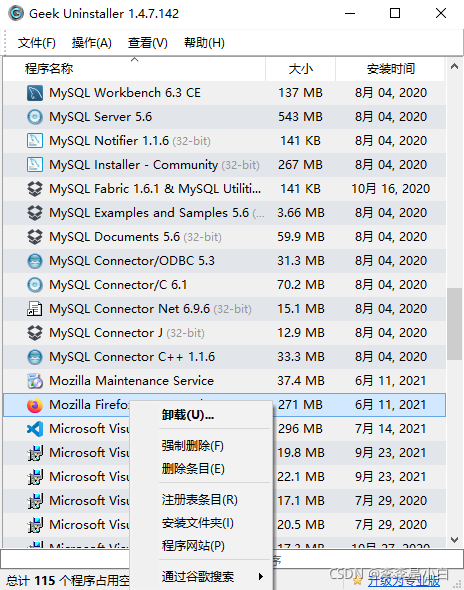The width and height of the screenshot is (464, 590).
Task: Expand the 通过谷歌搜索 submenu arrow
Action: click(261, 577)
